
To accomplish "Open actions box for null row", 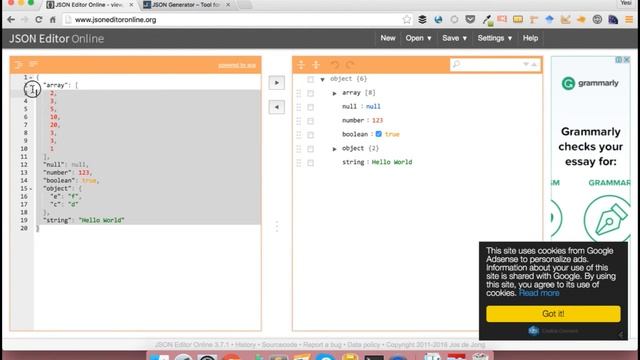I will pos(311,107).
